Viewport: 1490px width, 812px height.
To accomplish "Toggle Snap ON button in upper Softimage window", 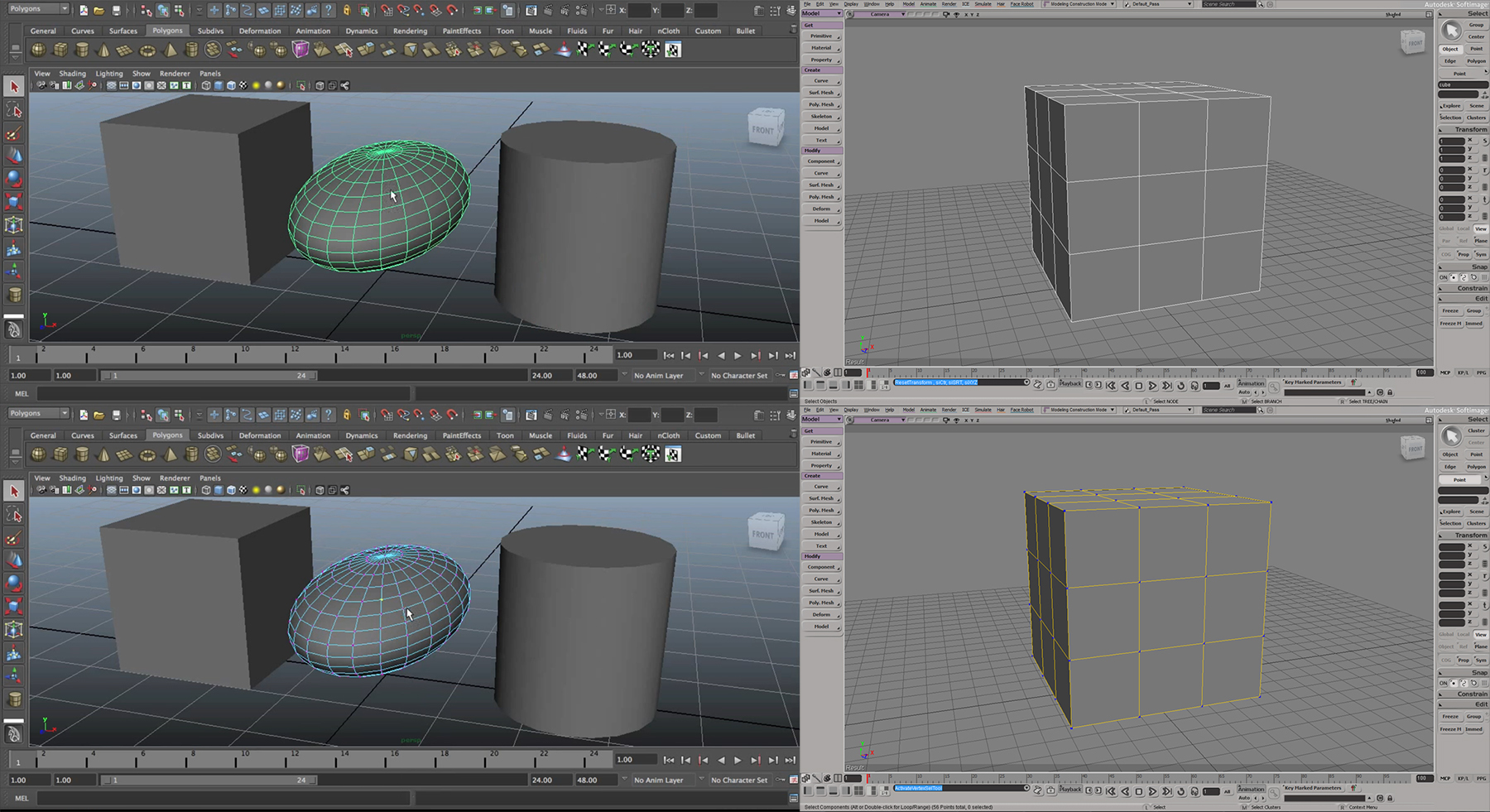I will [1444, 277].
